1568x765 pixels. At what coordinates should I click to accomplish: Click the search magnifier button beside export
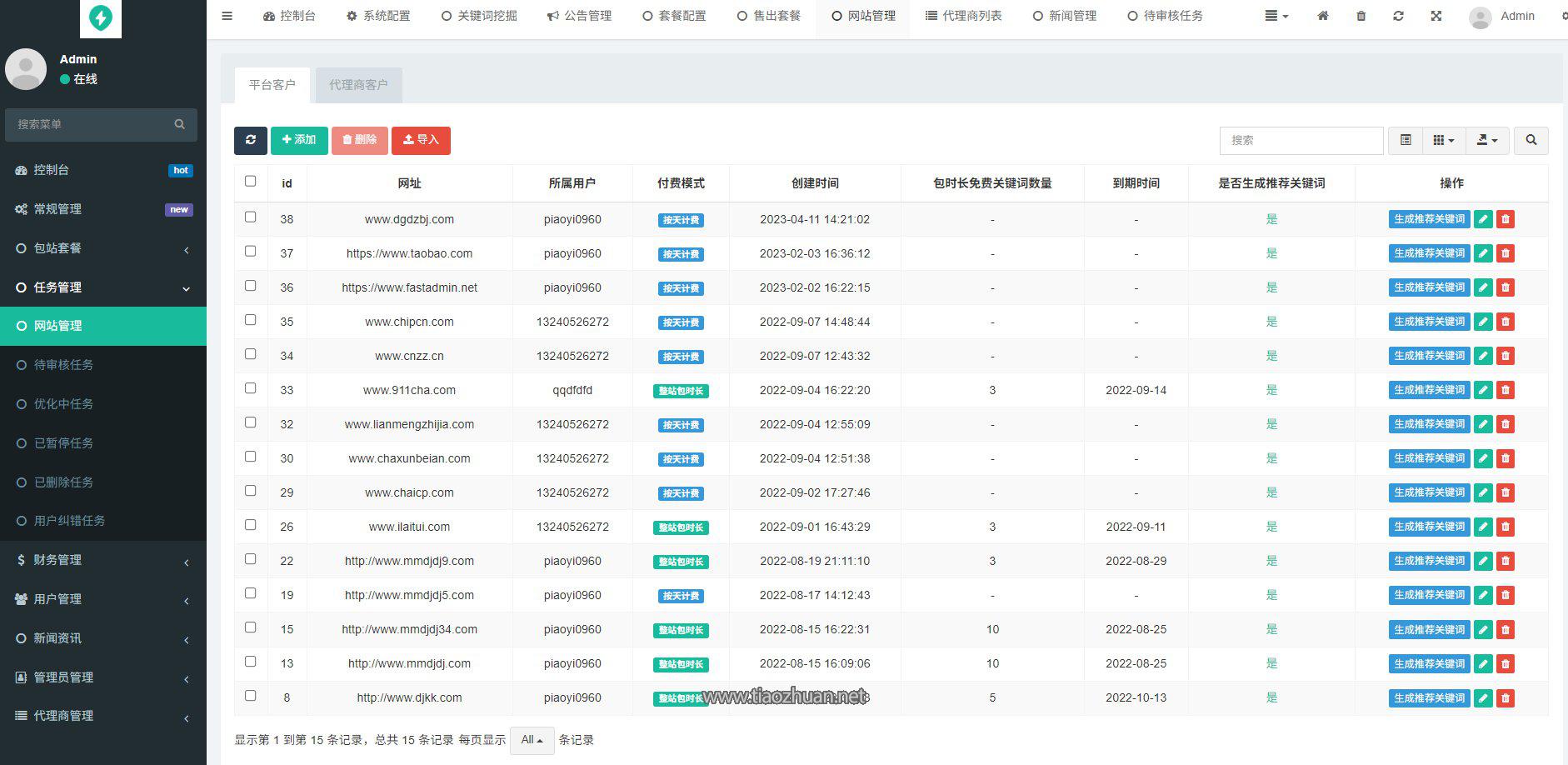tap(1531, 140)
